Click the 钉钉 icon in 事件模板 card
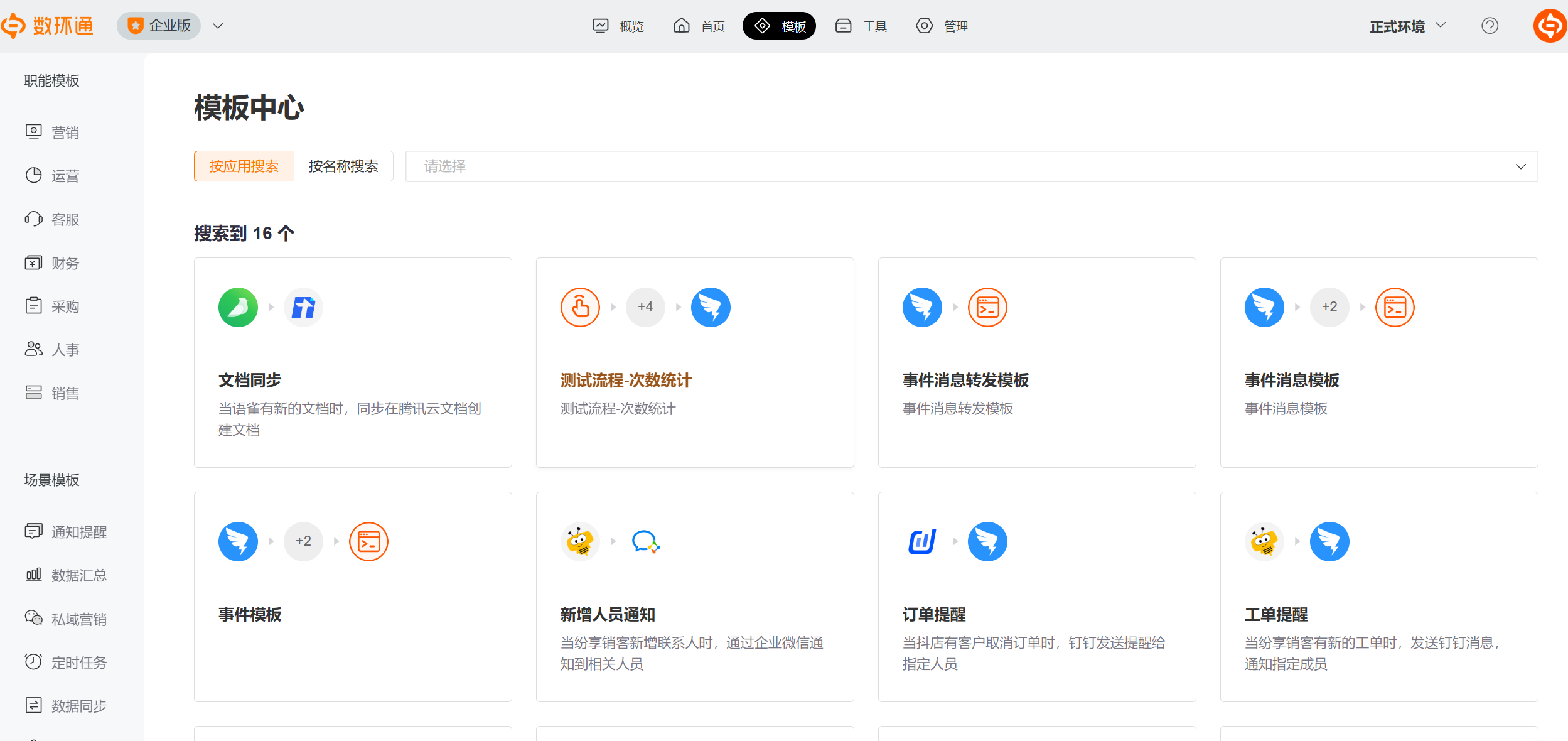 click(x=238, y=542)
